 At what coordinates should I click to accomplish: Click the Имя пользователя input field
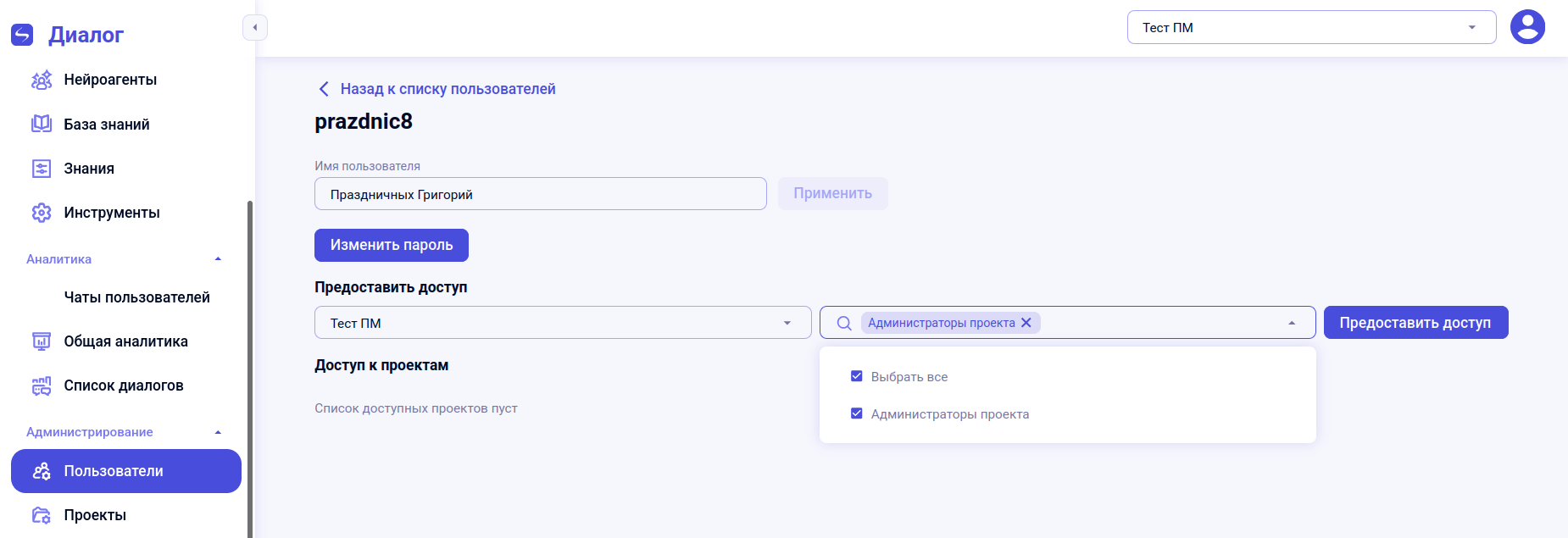(541, 194)
